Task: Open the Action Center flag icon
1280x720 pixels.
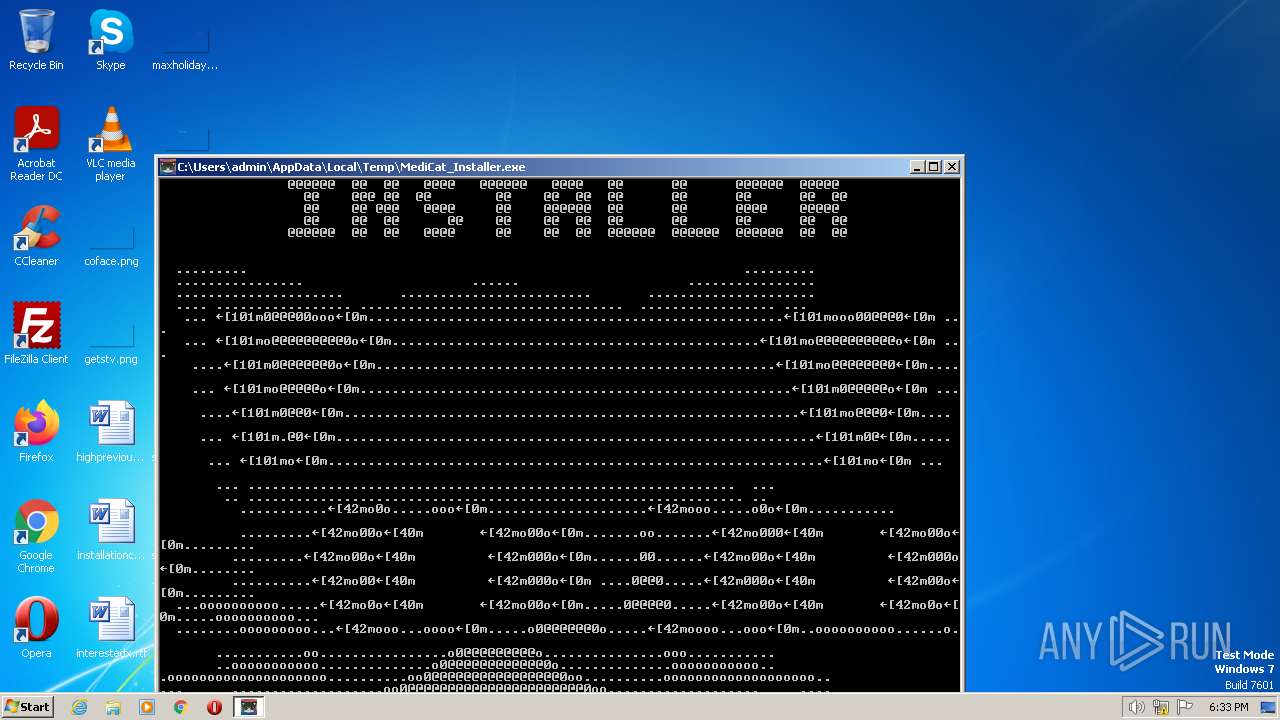Action: (x=1185, y=707)
